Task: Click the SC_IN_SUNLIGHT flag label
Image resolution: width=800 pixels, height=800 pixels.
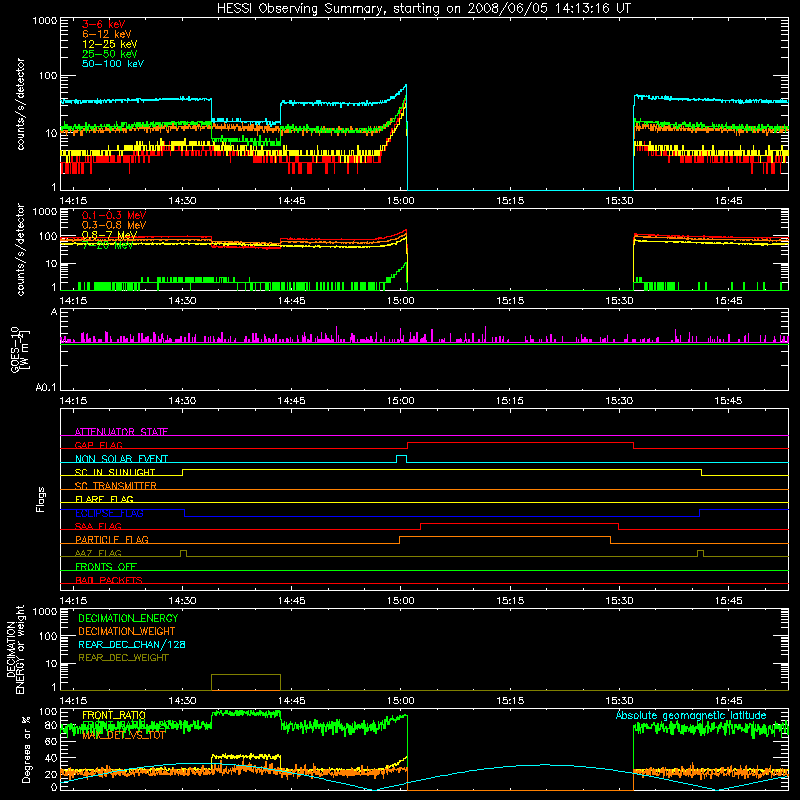Action: pos(115,472)
